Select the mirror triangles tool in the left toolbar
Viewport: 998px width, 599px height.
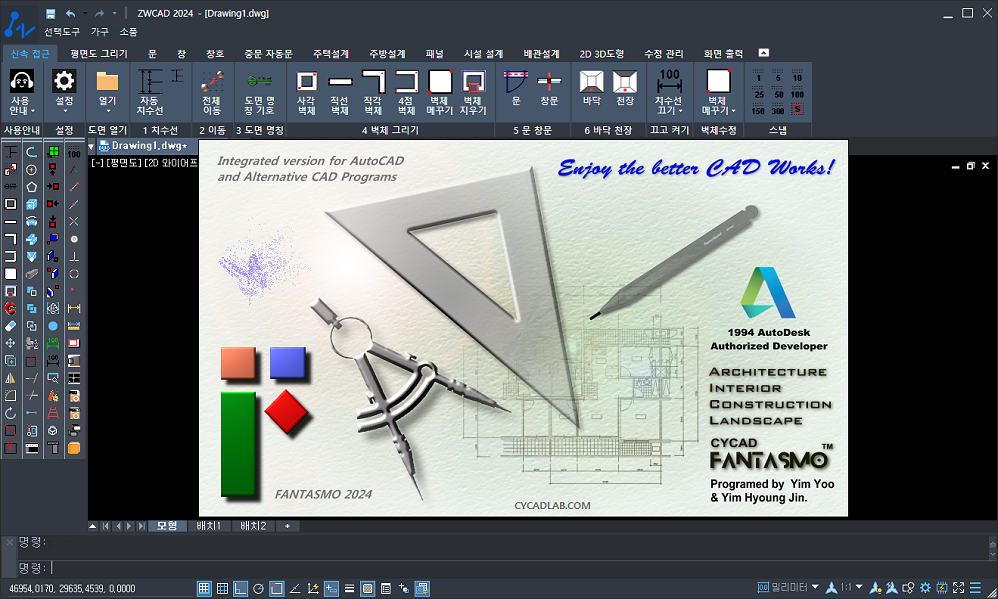pos(10,378)
